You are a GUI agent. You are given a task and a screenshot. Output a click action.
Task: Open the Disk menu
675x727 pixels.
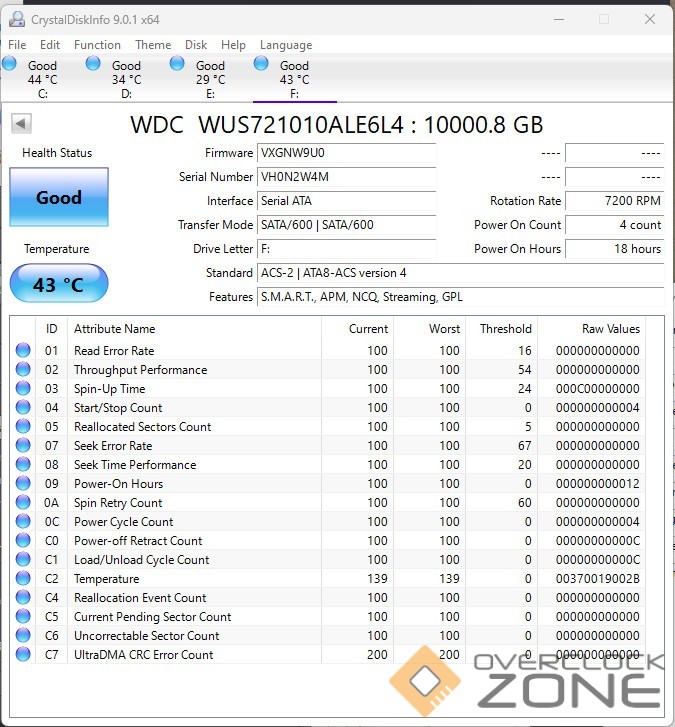click(x=196, y=45)
